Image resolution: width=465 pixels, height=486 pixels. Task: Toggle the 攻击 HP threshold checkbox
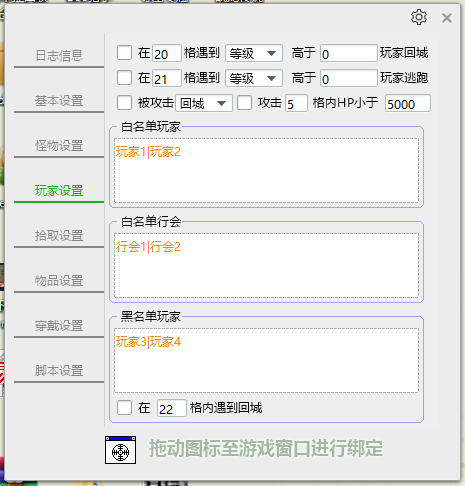tap(244, 103)
